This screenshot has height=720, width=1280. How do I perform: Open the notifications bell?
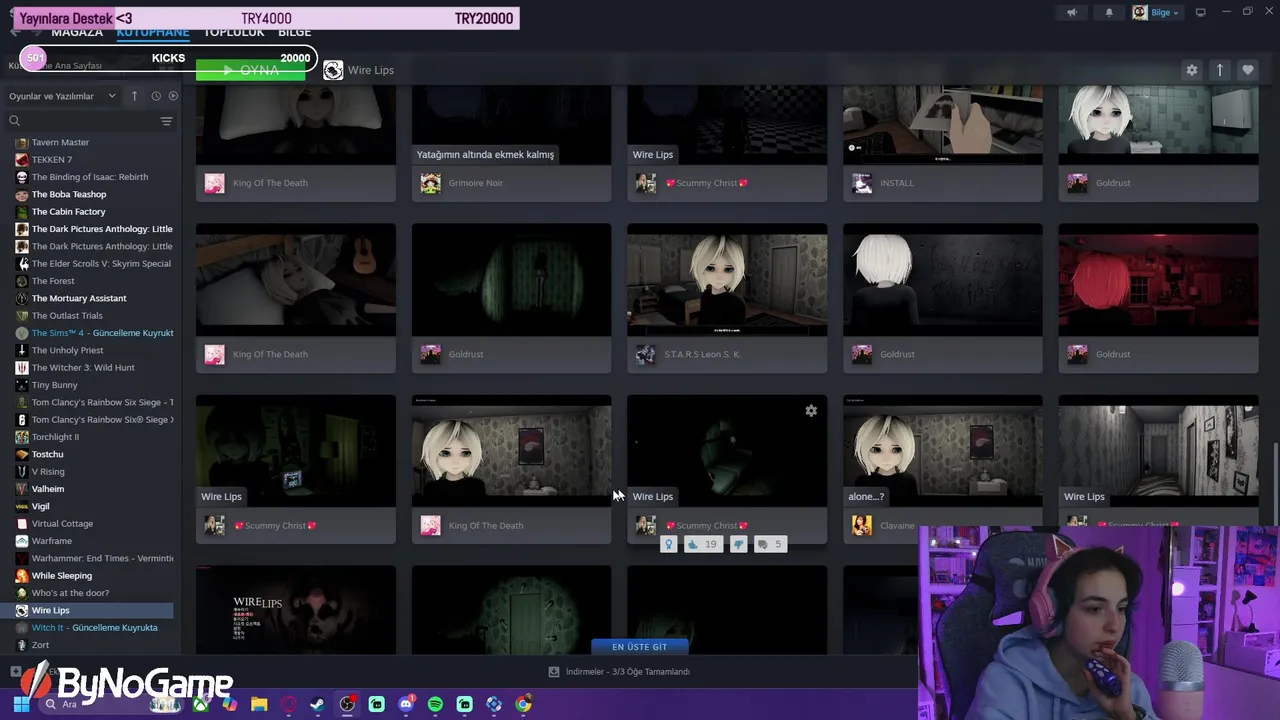pyautogui.click(x=1109, y=12)
